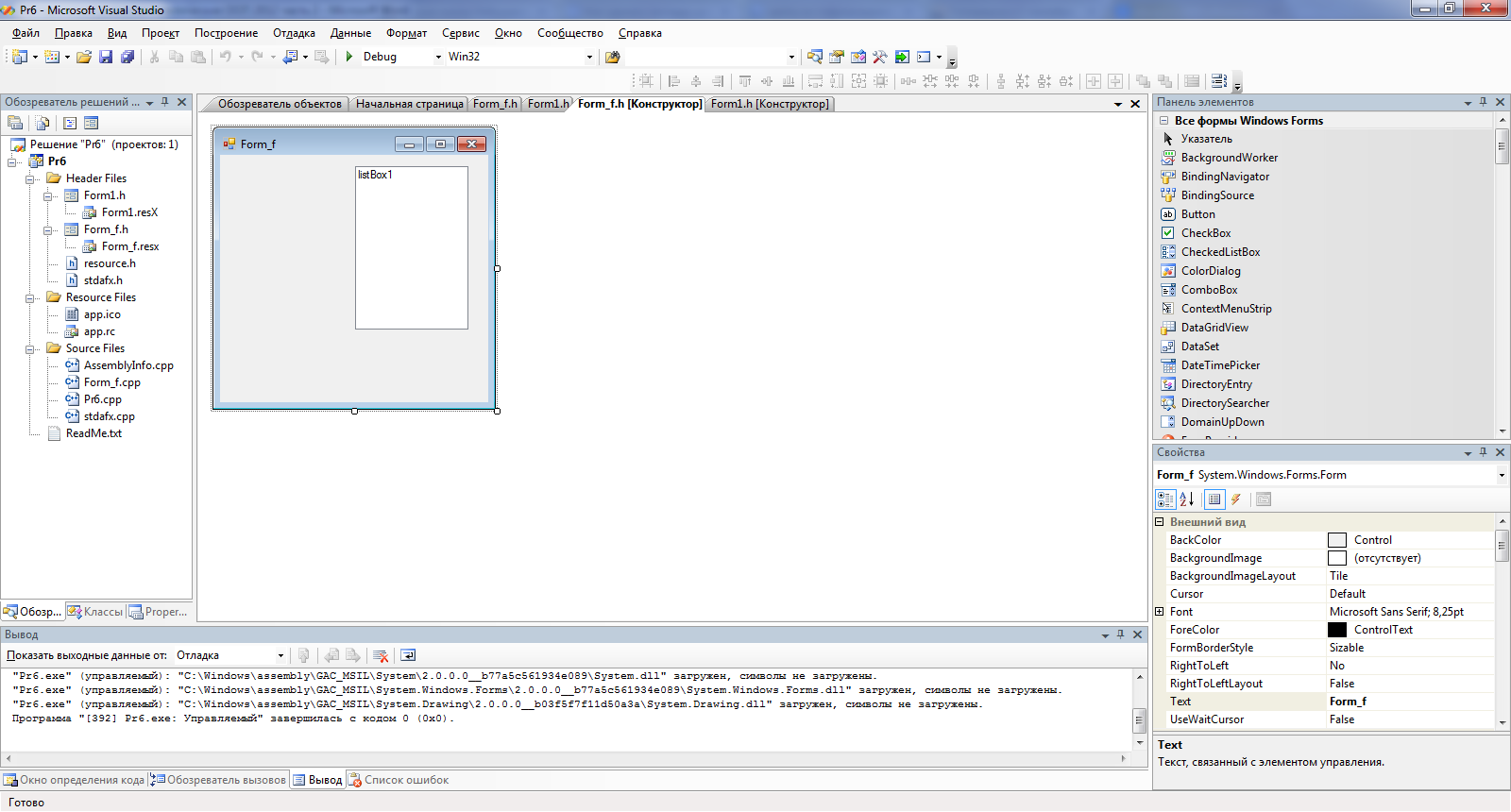Switch to Список ошибок tab
This screenshot has height=812, width=1511.
[398, 780]
